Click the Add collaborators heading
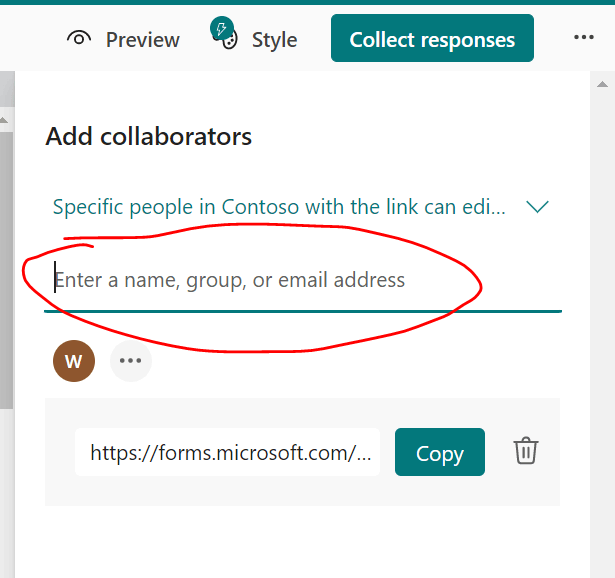This screenshot has height=578, width=615. [x=149, y=136]
